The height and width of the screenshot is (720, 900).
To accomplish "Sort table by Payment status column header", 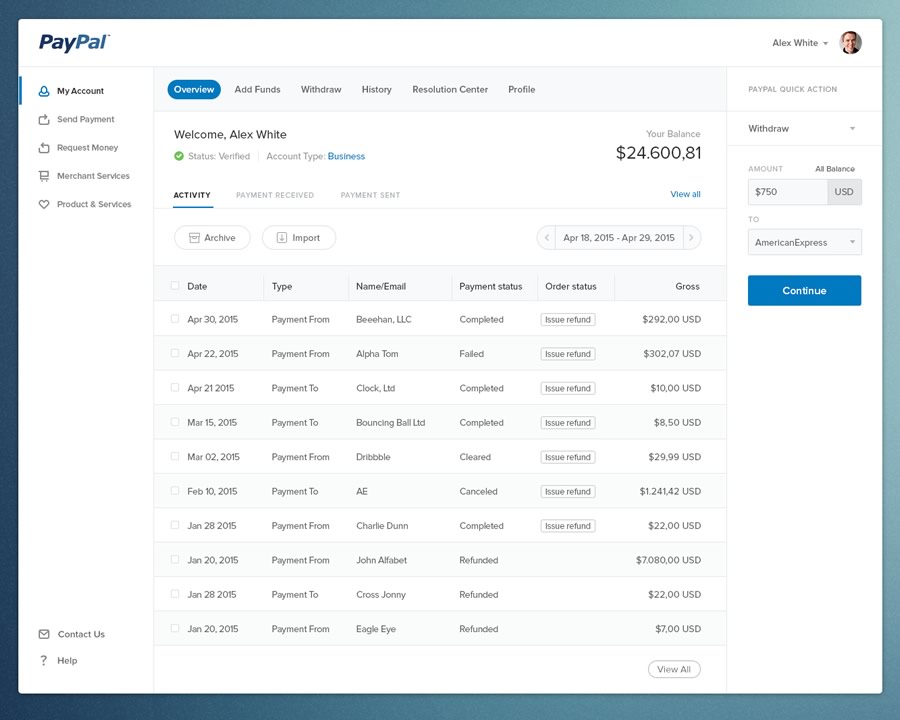I will coord(491,286).
